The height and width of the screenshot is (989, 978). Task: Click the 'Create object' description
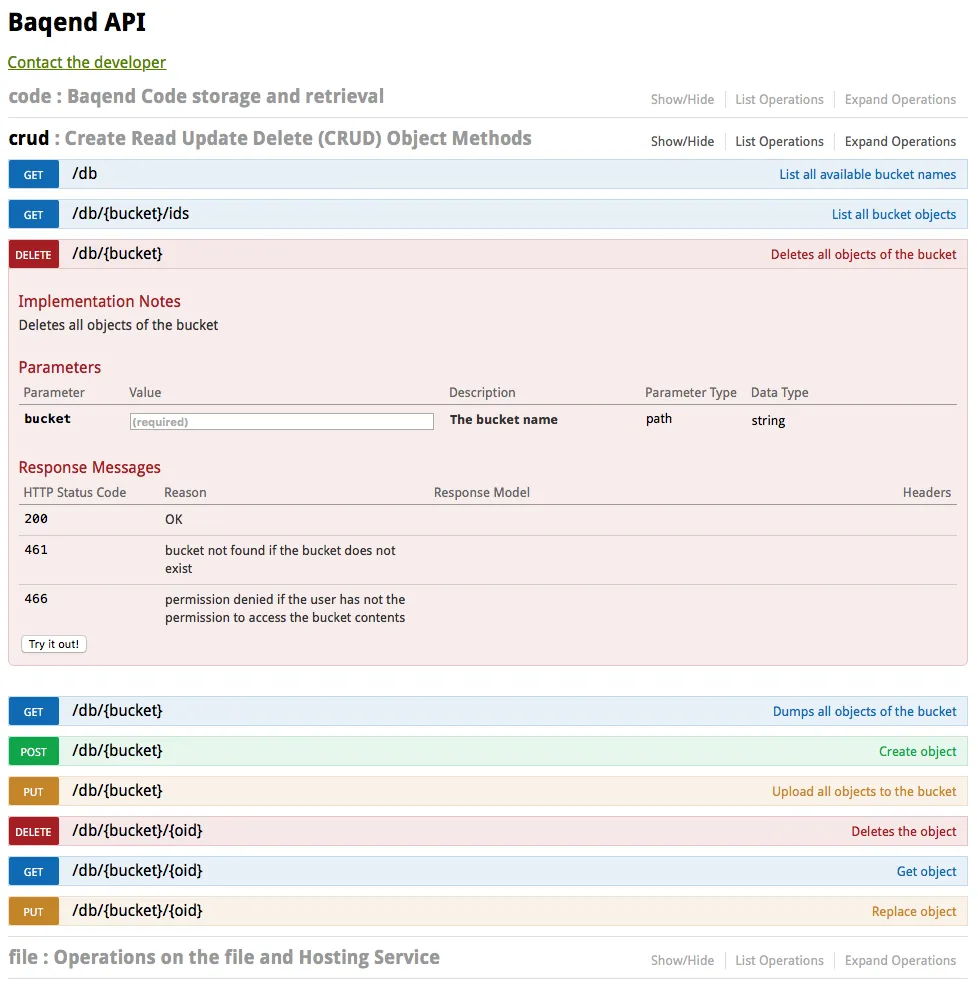[x=917, y=752]
